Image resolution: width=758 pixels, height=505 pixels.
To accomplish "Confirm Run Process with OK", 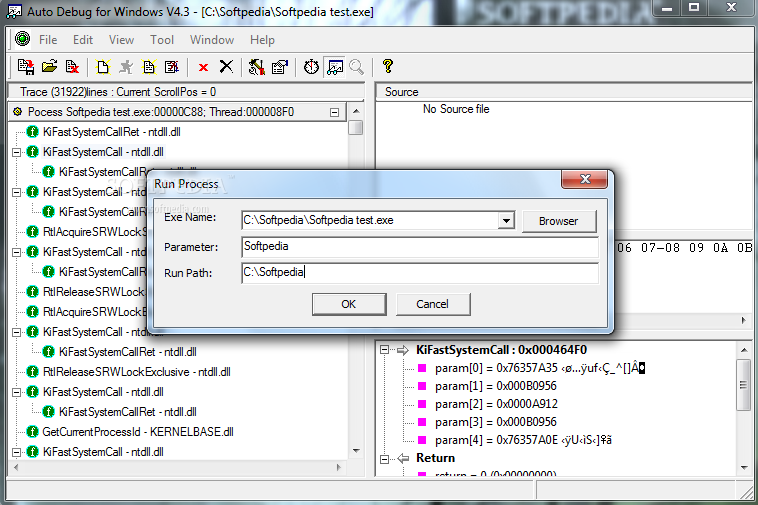I will click(x=349, y=304).
